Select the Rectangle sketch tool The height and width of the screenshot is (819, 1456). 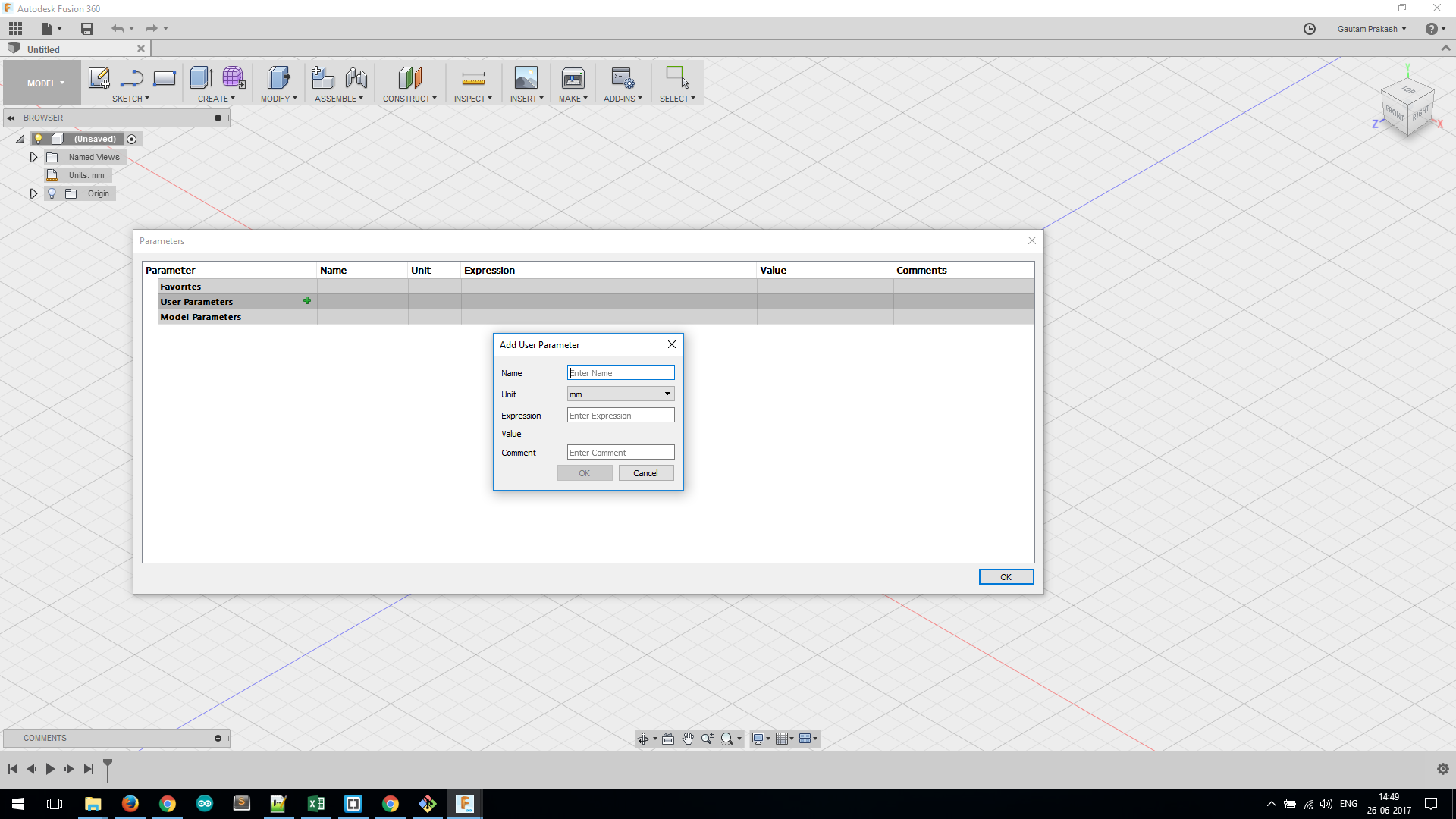coord(165,77)
